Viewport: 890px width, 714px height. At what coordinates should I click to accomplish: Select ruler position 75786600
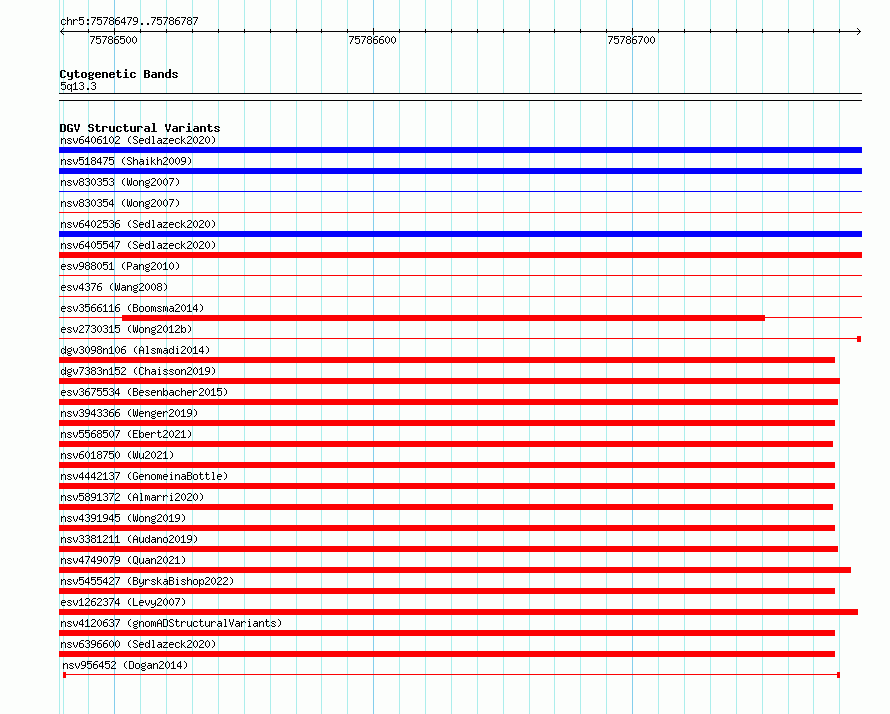tap(372, 40)
